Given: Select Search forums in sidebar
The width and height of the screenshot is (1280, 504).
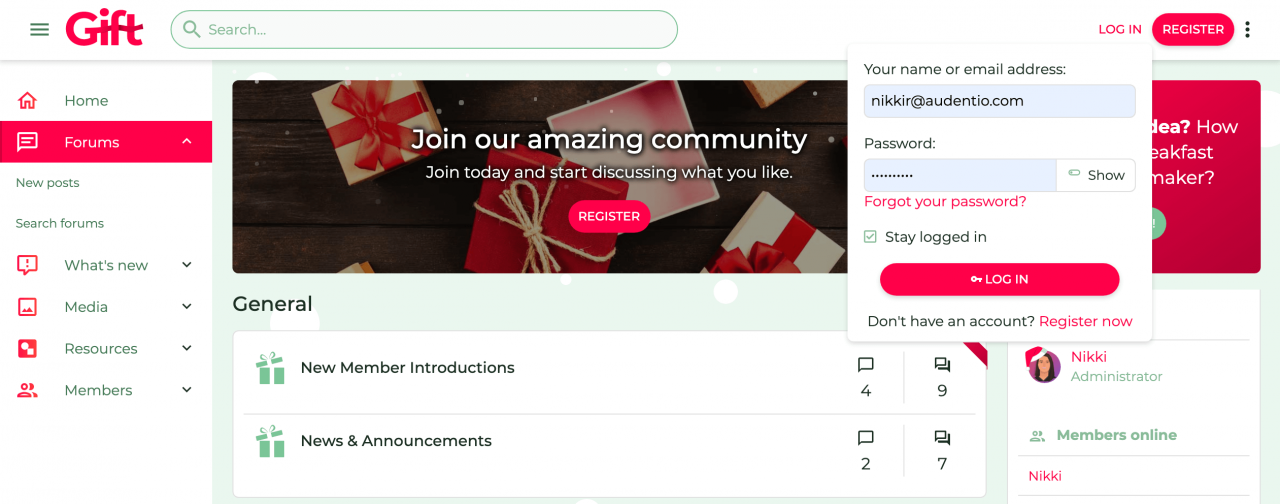Looking at the screenshot, I should 60,223.
